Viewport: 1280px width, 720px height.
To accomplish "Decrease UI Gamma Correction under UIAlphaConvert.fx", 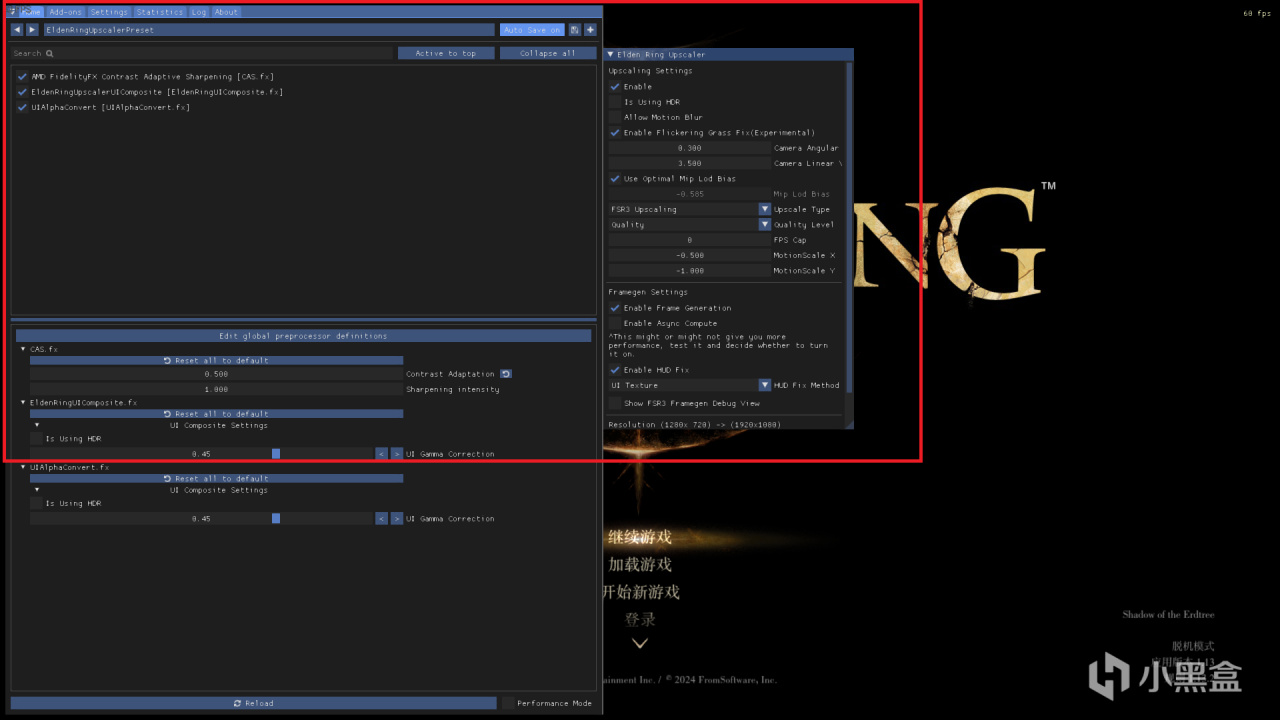I will [381, 519].
